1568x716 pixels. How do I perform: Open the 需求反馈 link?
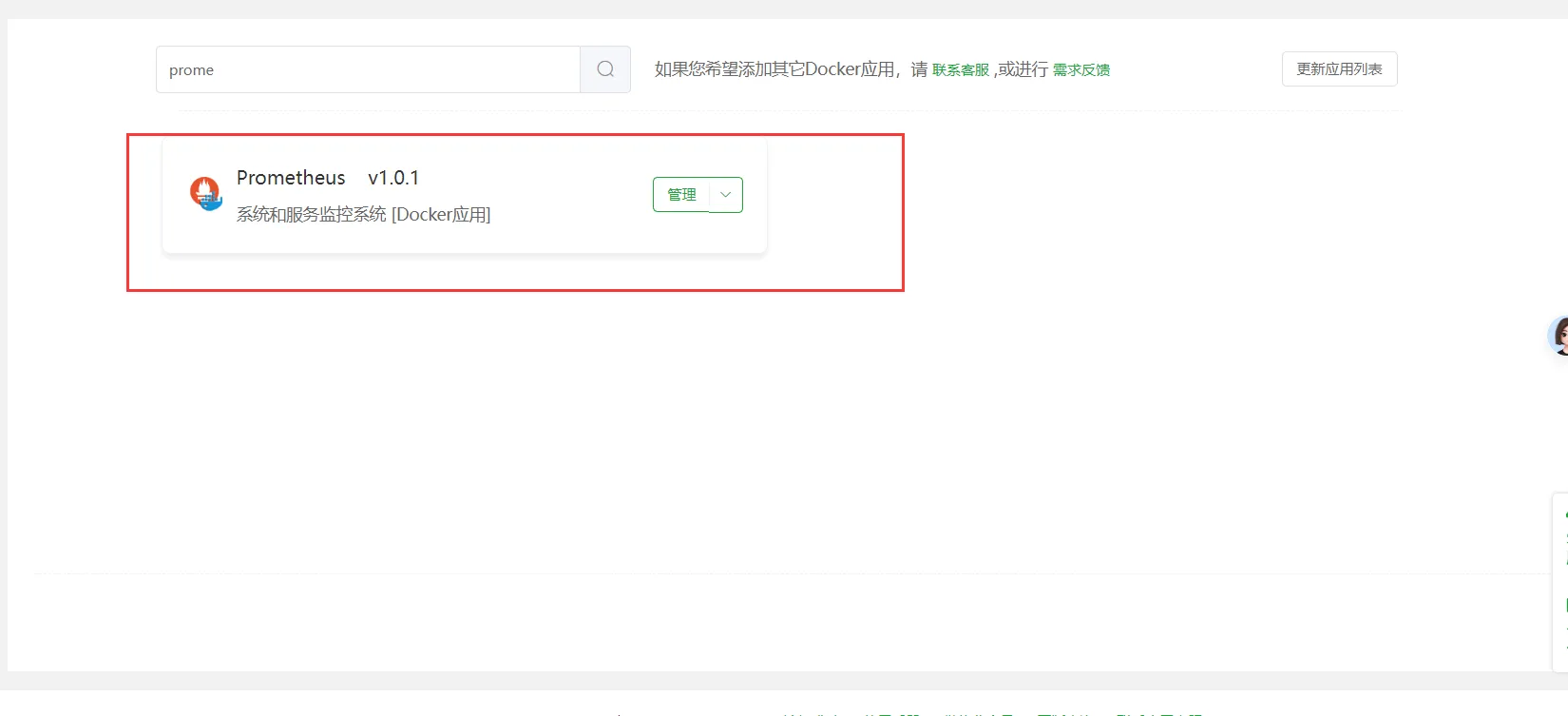pyautogui.click(x=1081, y=70)
